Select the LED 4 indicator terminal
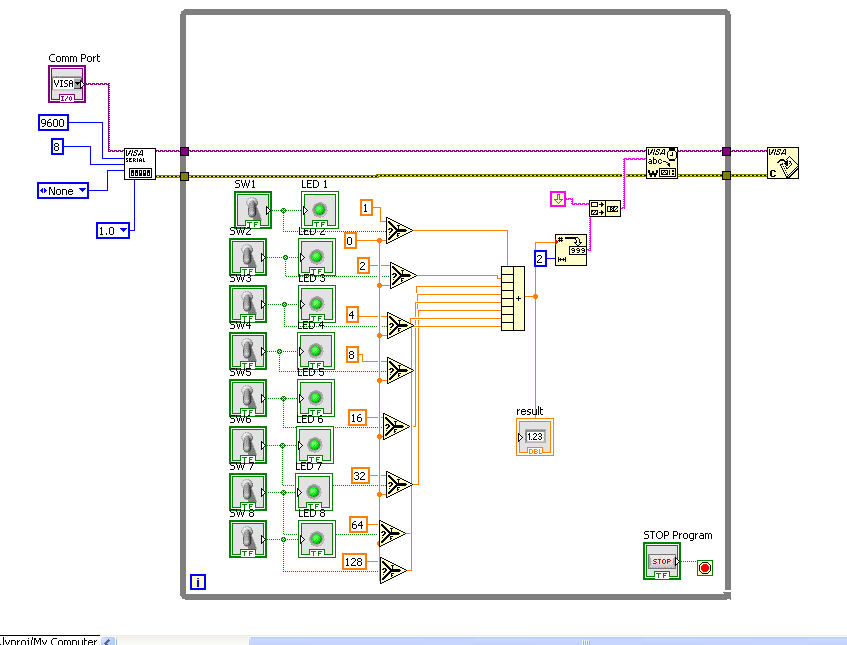This screenshot has height=645, width=847. 316,351
